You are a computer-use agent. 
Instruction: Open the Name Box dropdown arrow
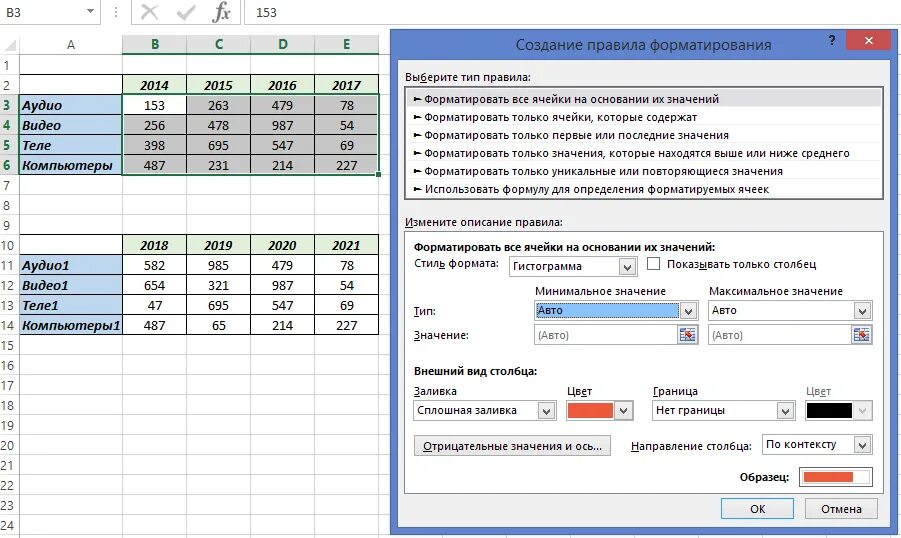click(x=90, y=11)
